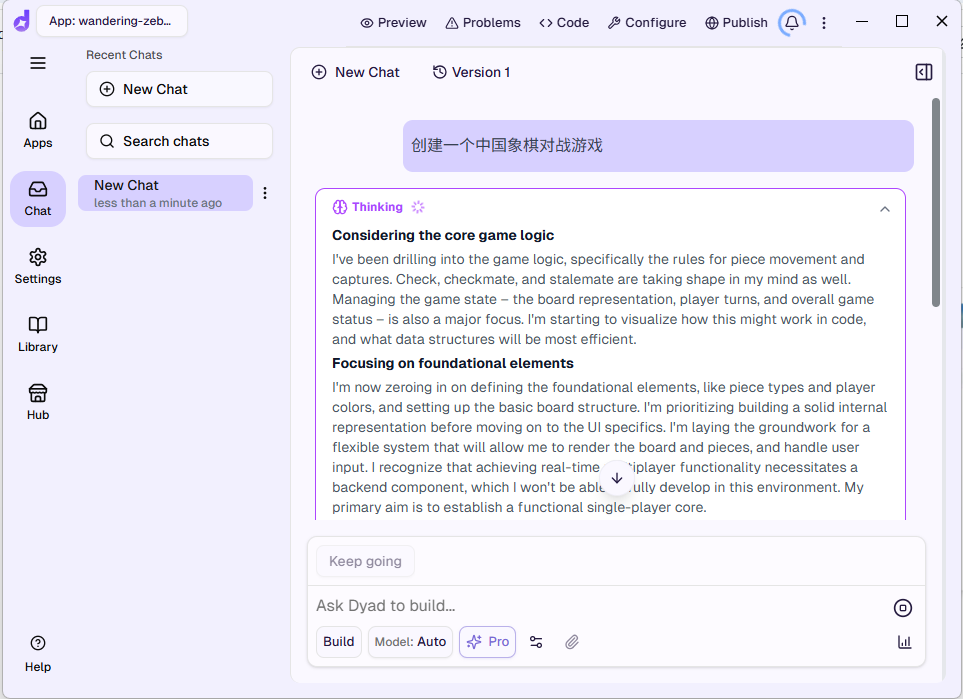Click the 'Focusing on foundational elements' heading
This screenshot has width=963, height=699.
coord(453,363)
